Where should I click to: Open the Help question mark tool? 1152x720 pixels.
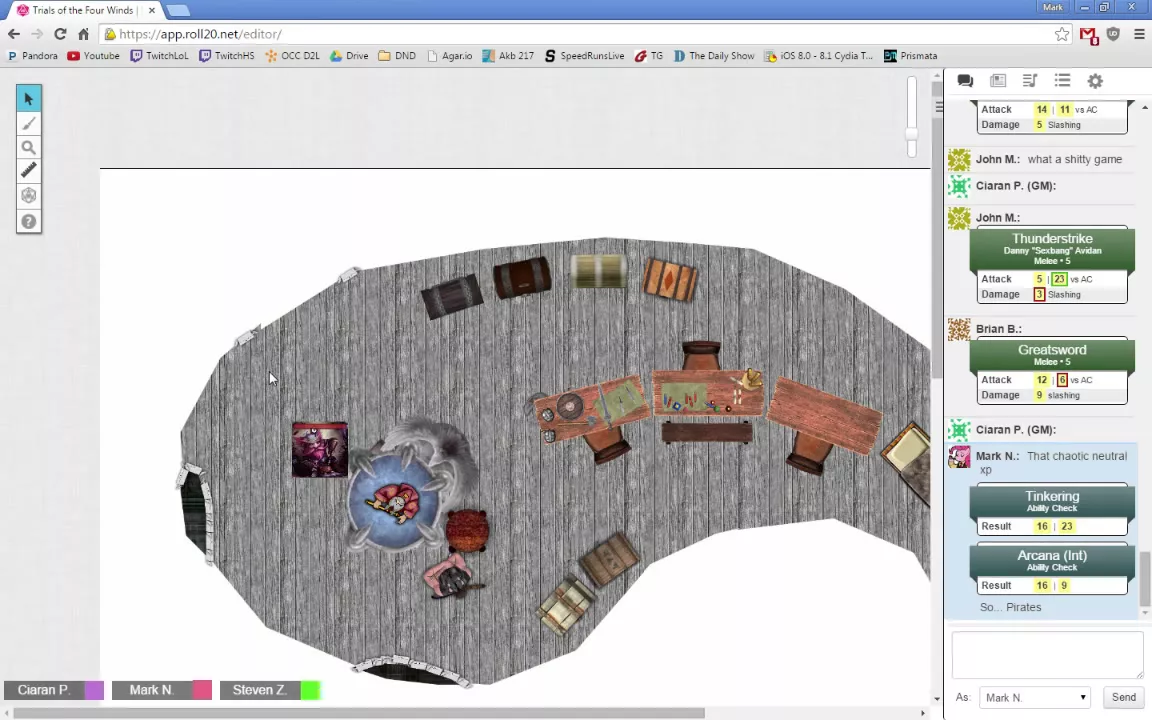pyautogui.click(x=29, y=221)
